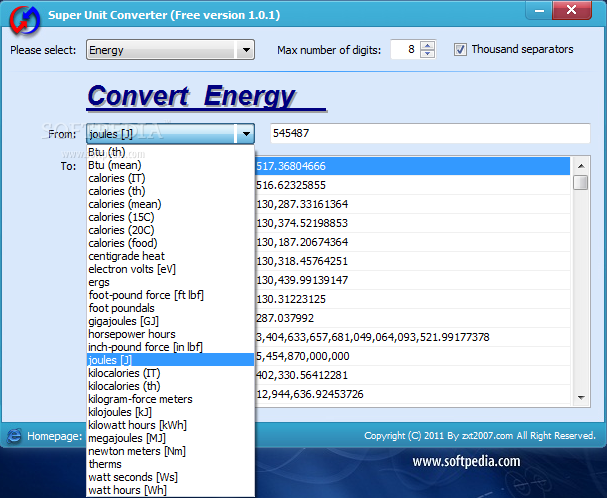This screenshot has height=498, width=607.
Task: Select result row 130,374.52198853
Action: 412,223
